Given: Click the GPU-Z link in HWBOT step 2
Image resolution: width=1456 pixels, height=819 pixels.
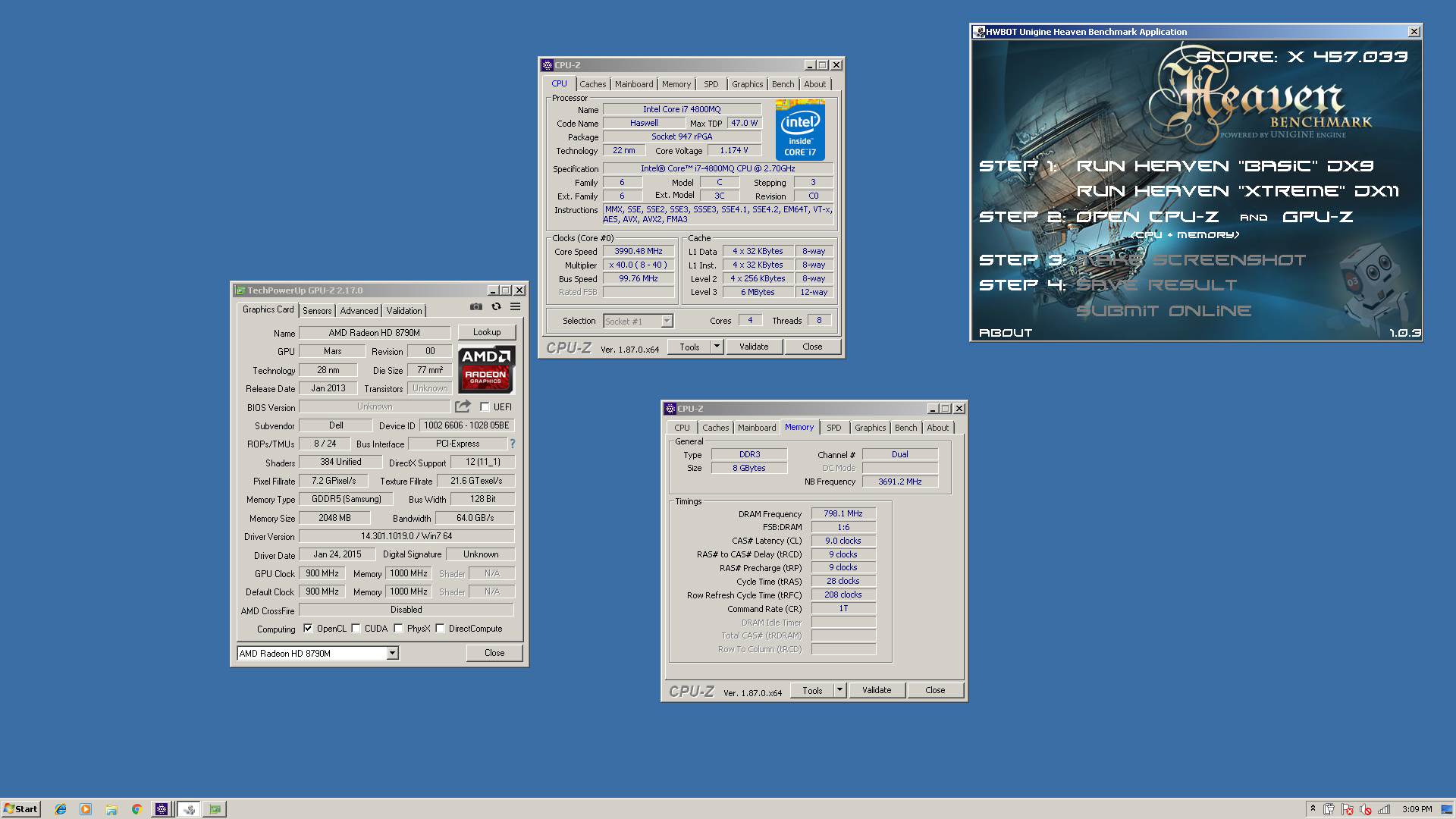Looking at the screenshot, I should click(x=1317, y=217).
